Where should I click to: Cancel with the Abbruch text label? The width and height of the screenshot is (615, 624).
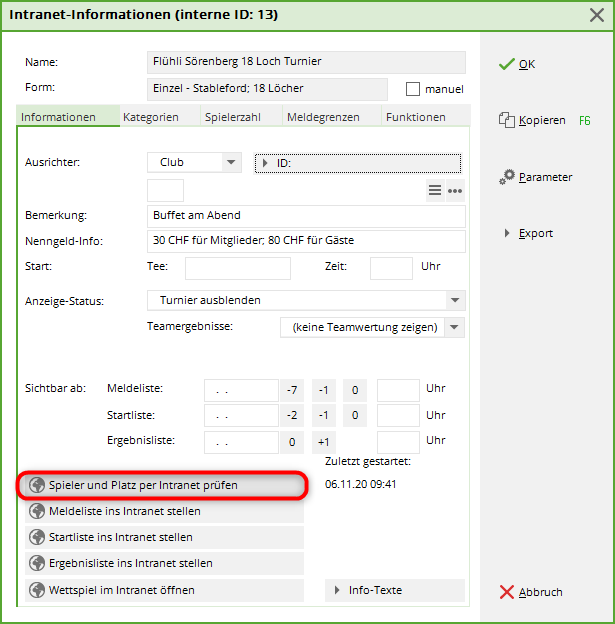[x=540, y=592]
